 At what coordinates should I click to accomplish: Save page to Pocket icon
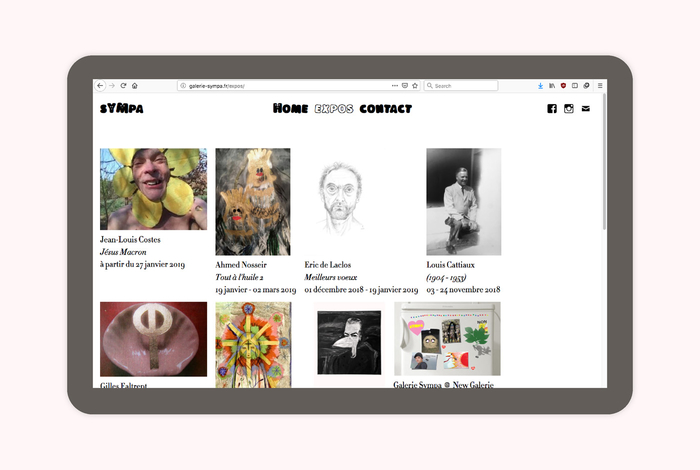point(405,86)
